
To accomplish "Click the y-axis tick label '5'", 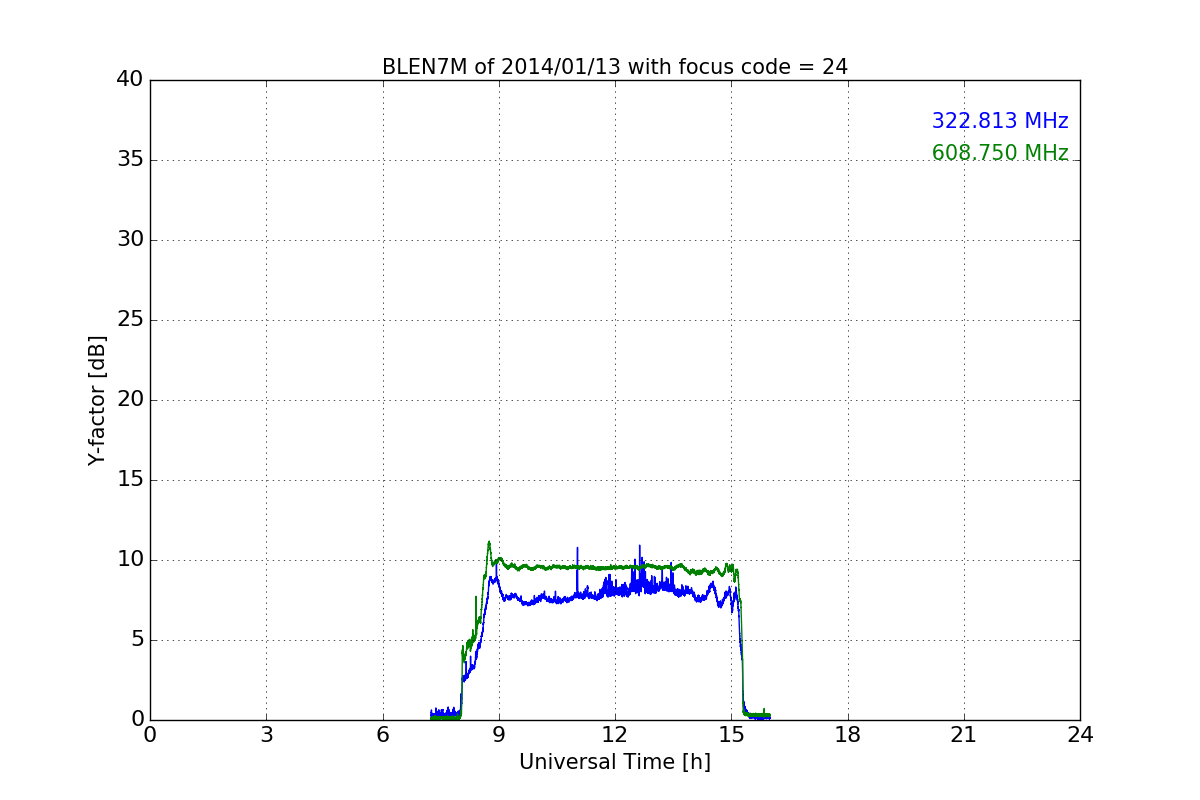I will 137,640.
